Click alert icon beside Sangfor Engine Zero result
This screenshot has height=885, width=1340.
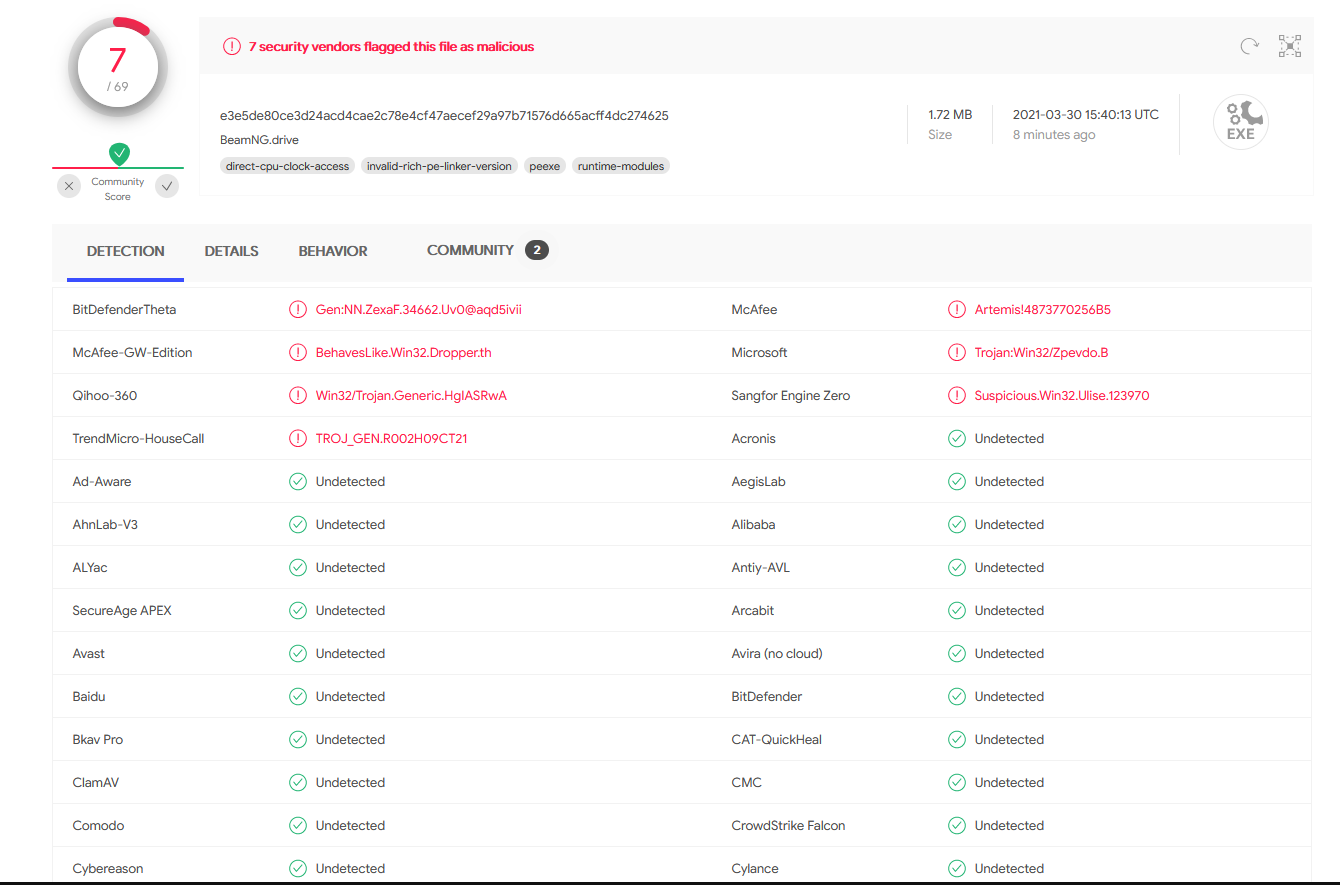(957, 396)
